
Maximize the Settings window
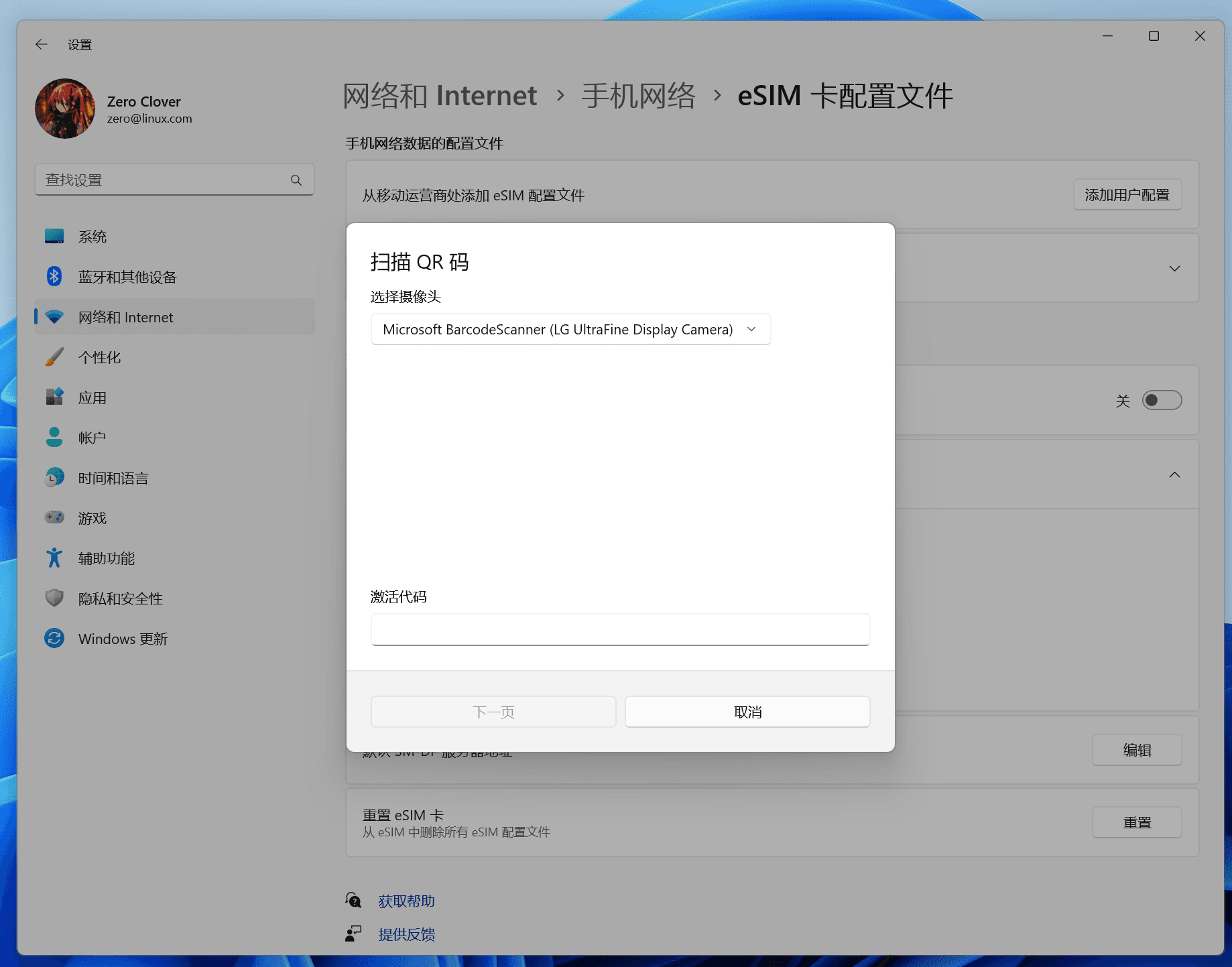pyautogui.click(x=1154, y=36)
